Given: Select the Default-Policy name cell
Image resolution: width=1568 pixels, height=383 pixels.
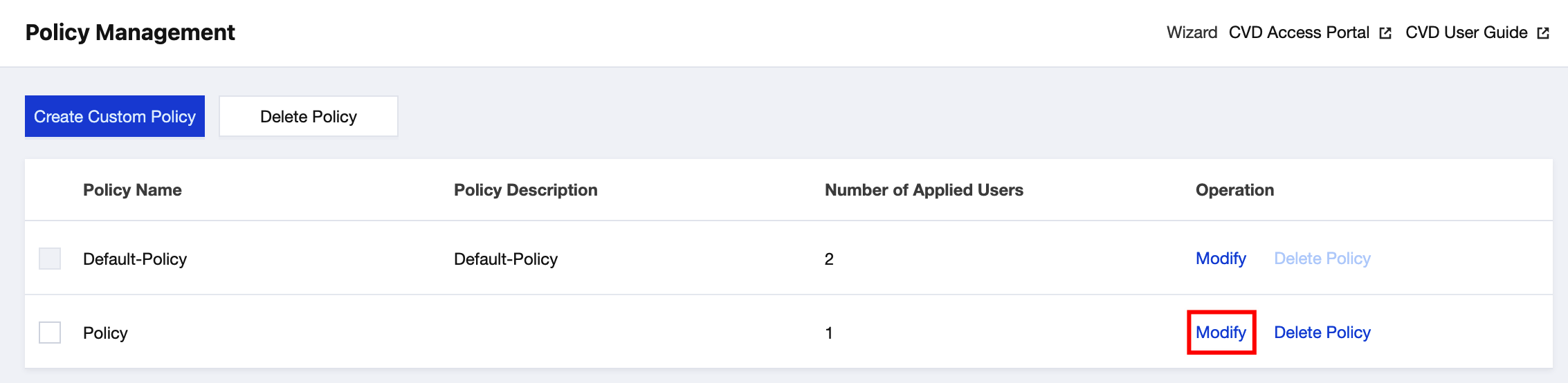Looking at the screenshot, I should (x=135, y=259).
